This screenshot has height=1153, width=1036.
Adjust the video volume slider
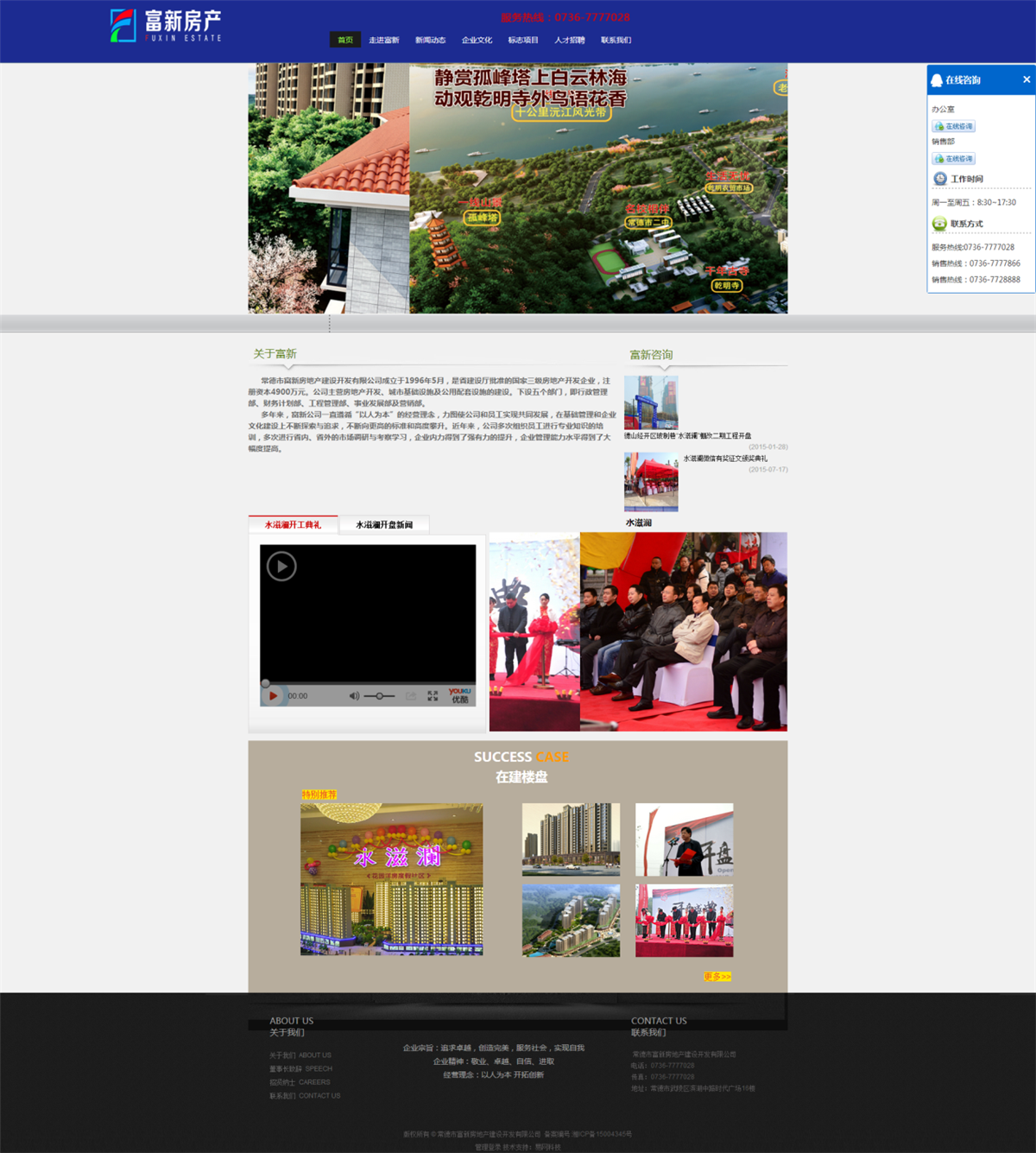[379, 696]
